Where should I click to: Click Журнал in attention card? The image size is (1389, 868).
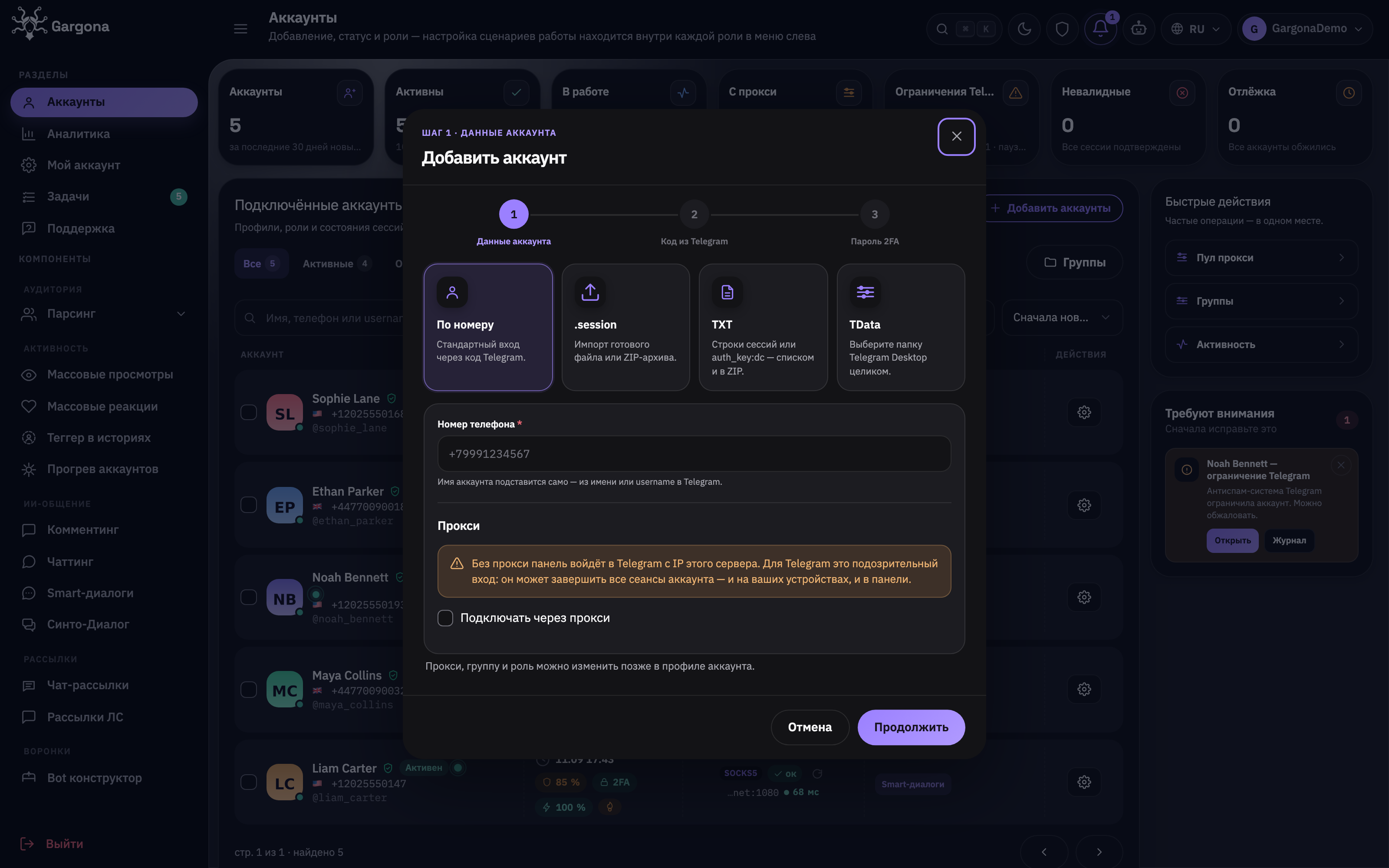coord(1289,541)
